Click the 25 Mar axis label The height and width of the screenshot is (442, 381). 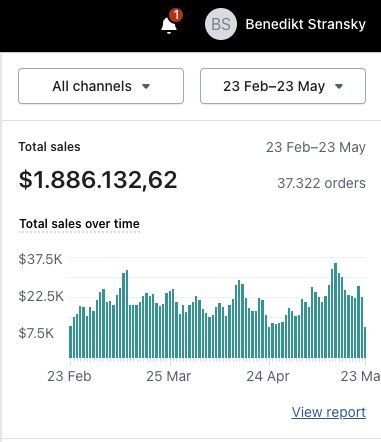pos(169,376)
